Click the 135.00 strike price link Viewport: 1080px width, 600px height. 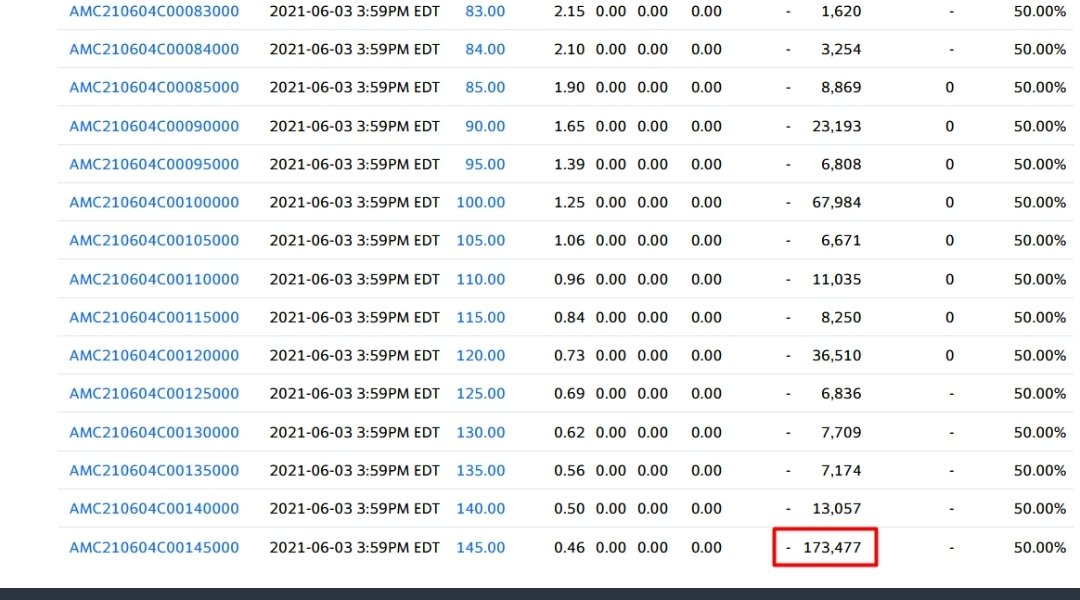tap(481, 470)
